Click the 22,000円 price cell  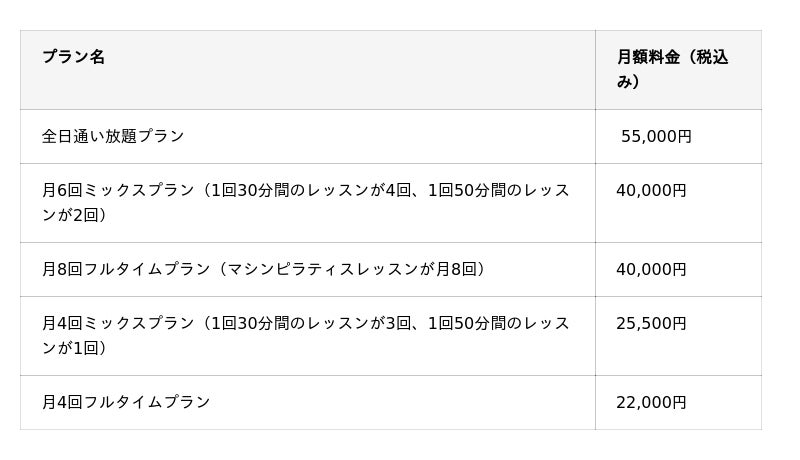(x=651, y=402)
